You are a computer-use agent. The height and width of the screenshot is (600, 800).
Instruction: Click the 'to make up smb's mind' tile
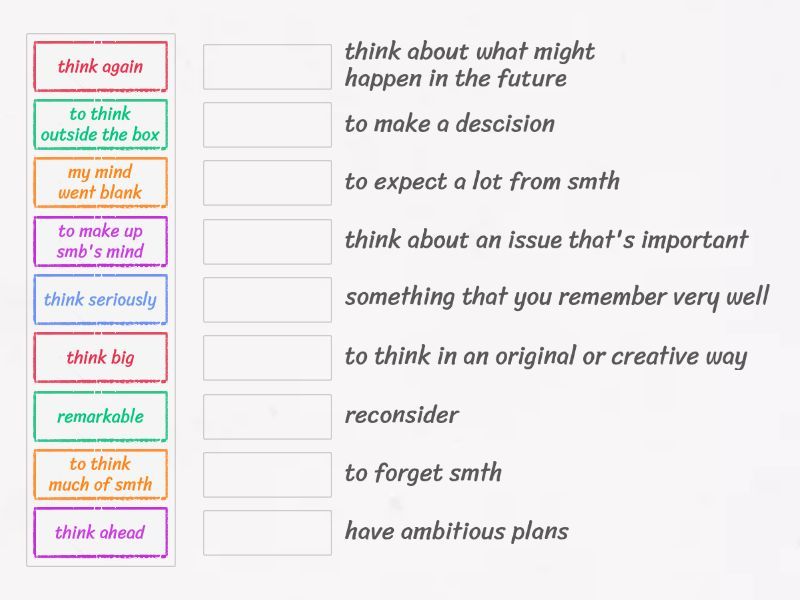100,241
